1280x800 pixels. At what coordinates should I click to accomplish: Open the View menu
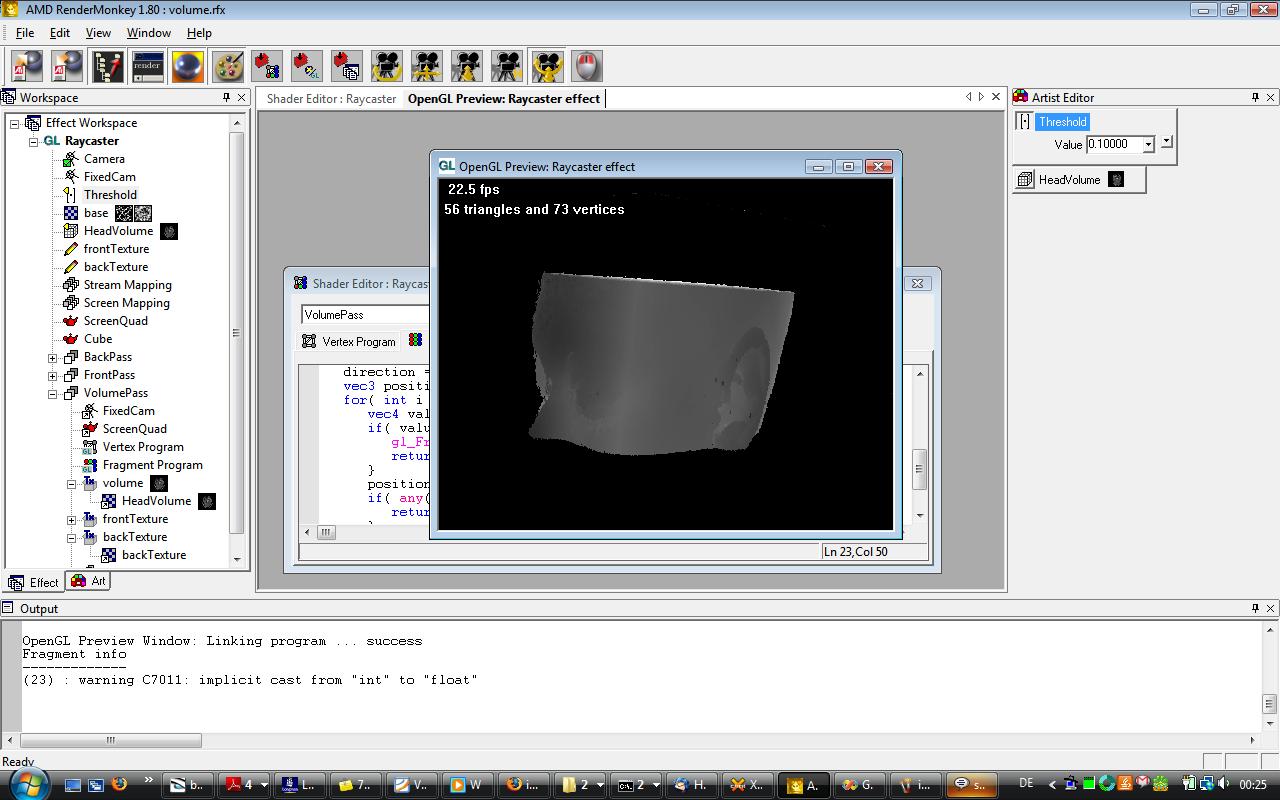(98, 33)
